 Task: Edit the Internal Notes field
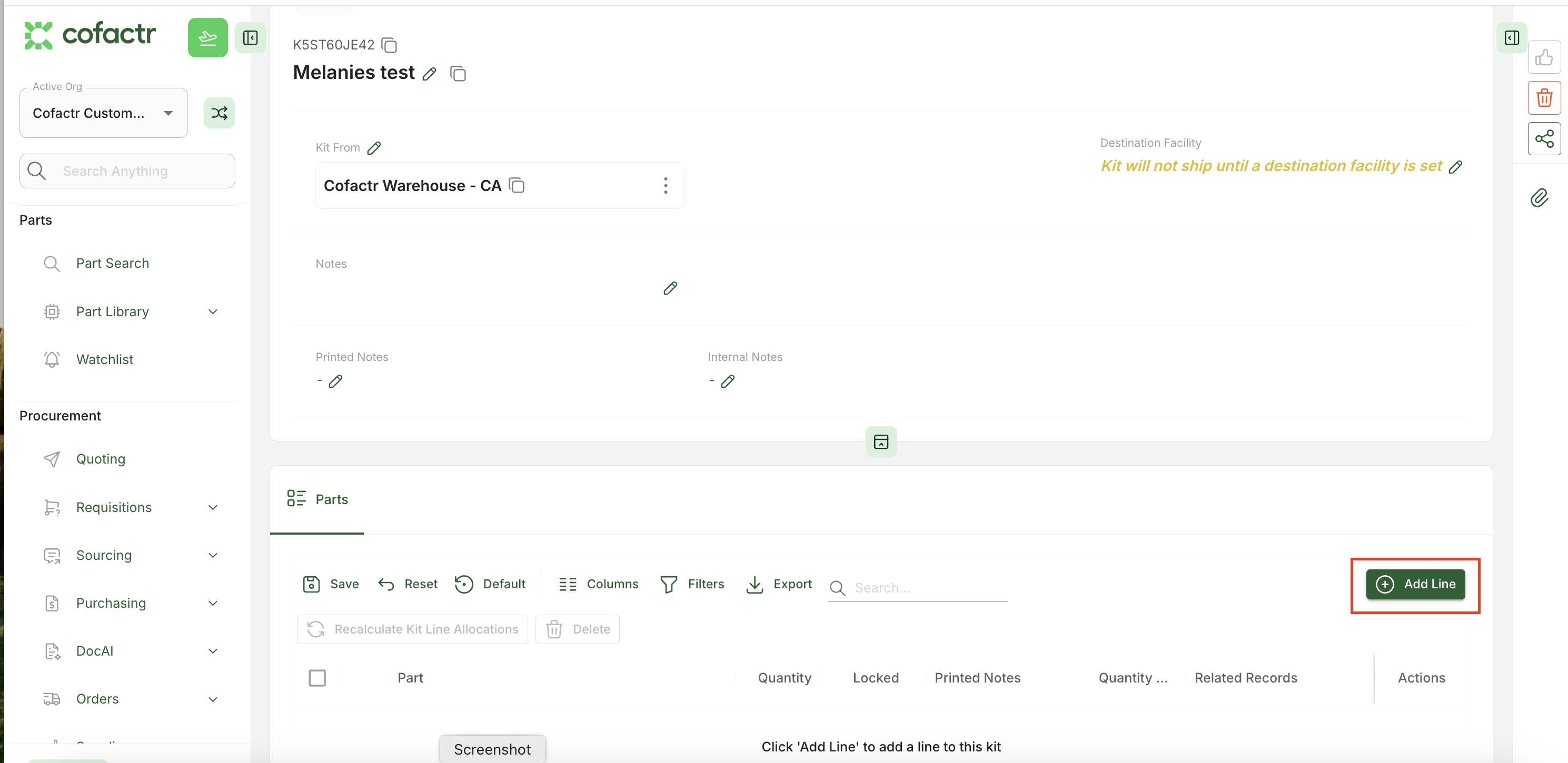click(727, 381)
